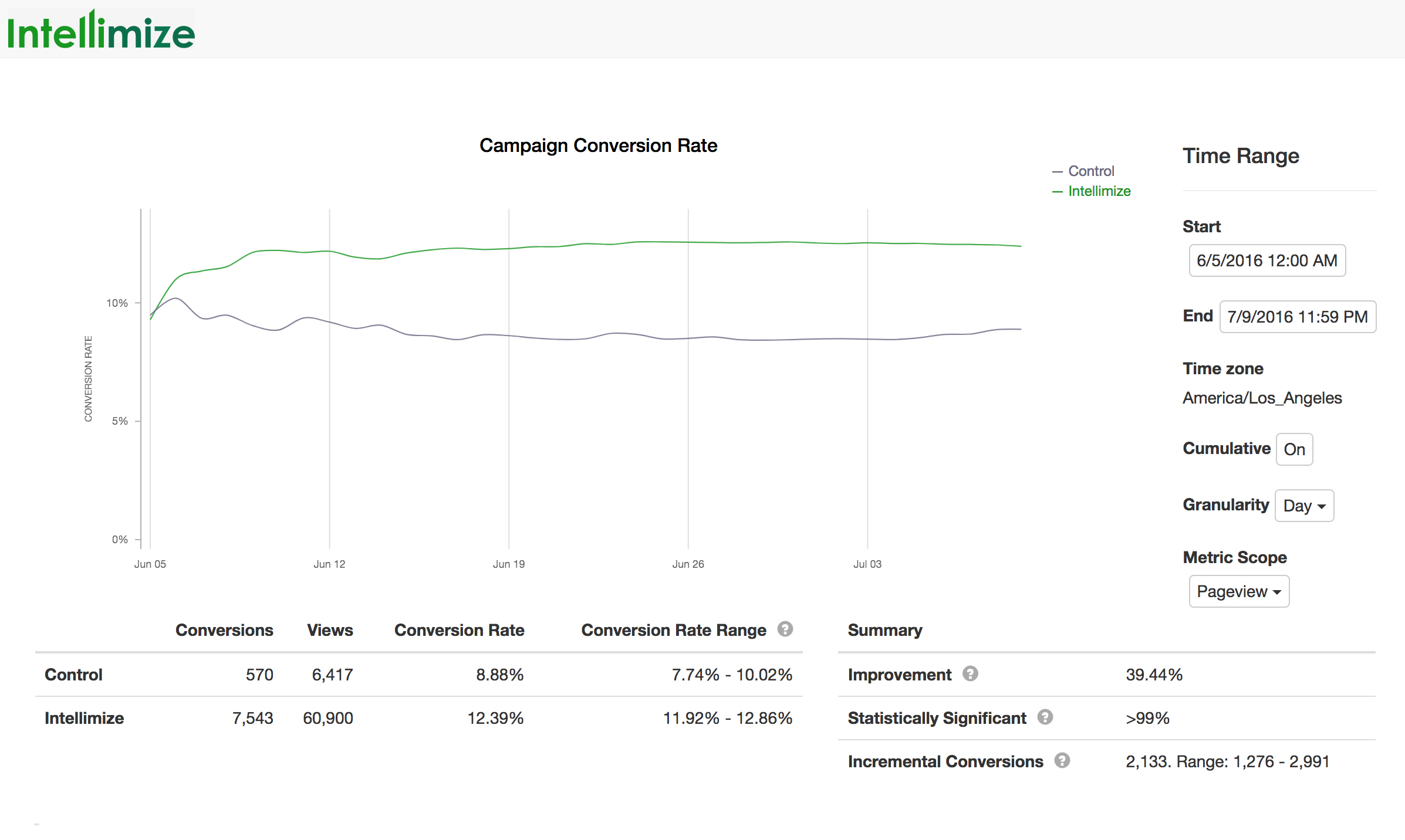Click the Time zone label

[x=1223, y=368]
